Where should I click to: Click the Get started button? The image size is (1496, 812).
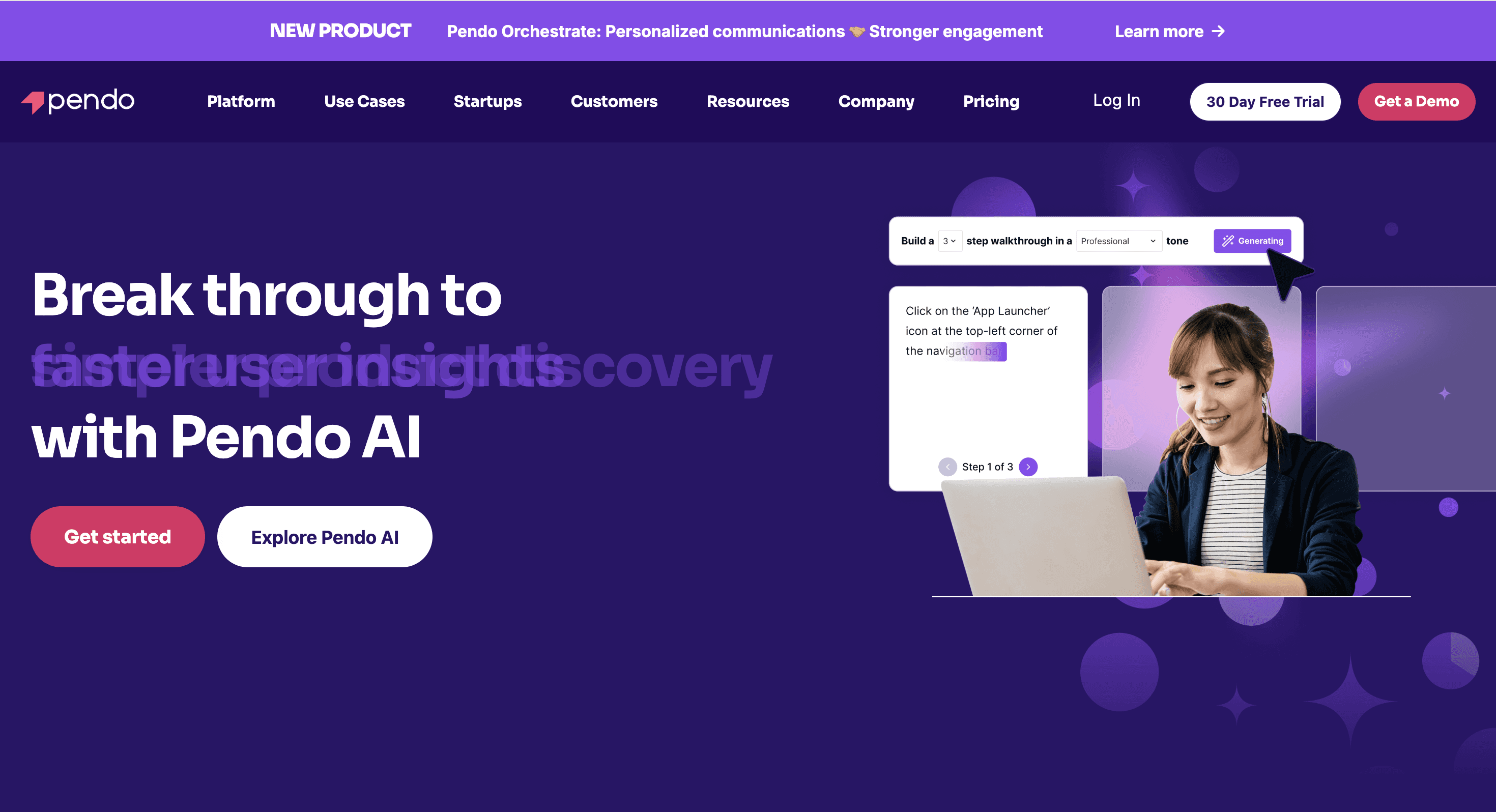(x=117, y=537)
